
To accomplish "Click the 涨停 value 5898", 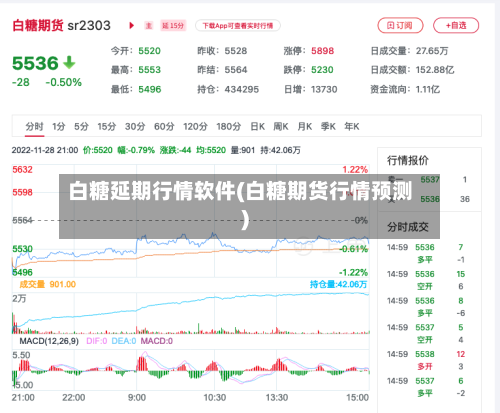I will [x=322, y=51].
